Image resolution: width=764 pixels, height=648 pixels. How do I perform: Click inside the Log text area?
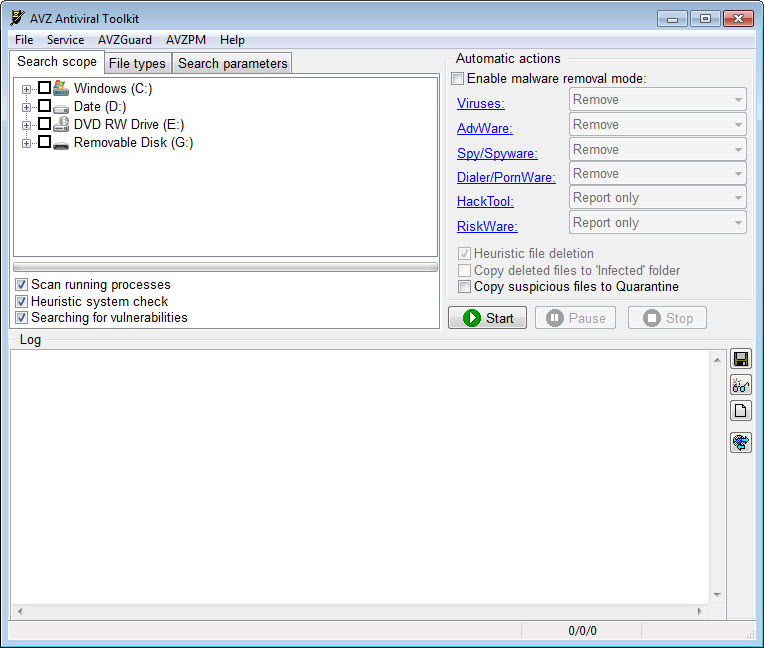pos(360,477)
